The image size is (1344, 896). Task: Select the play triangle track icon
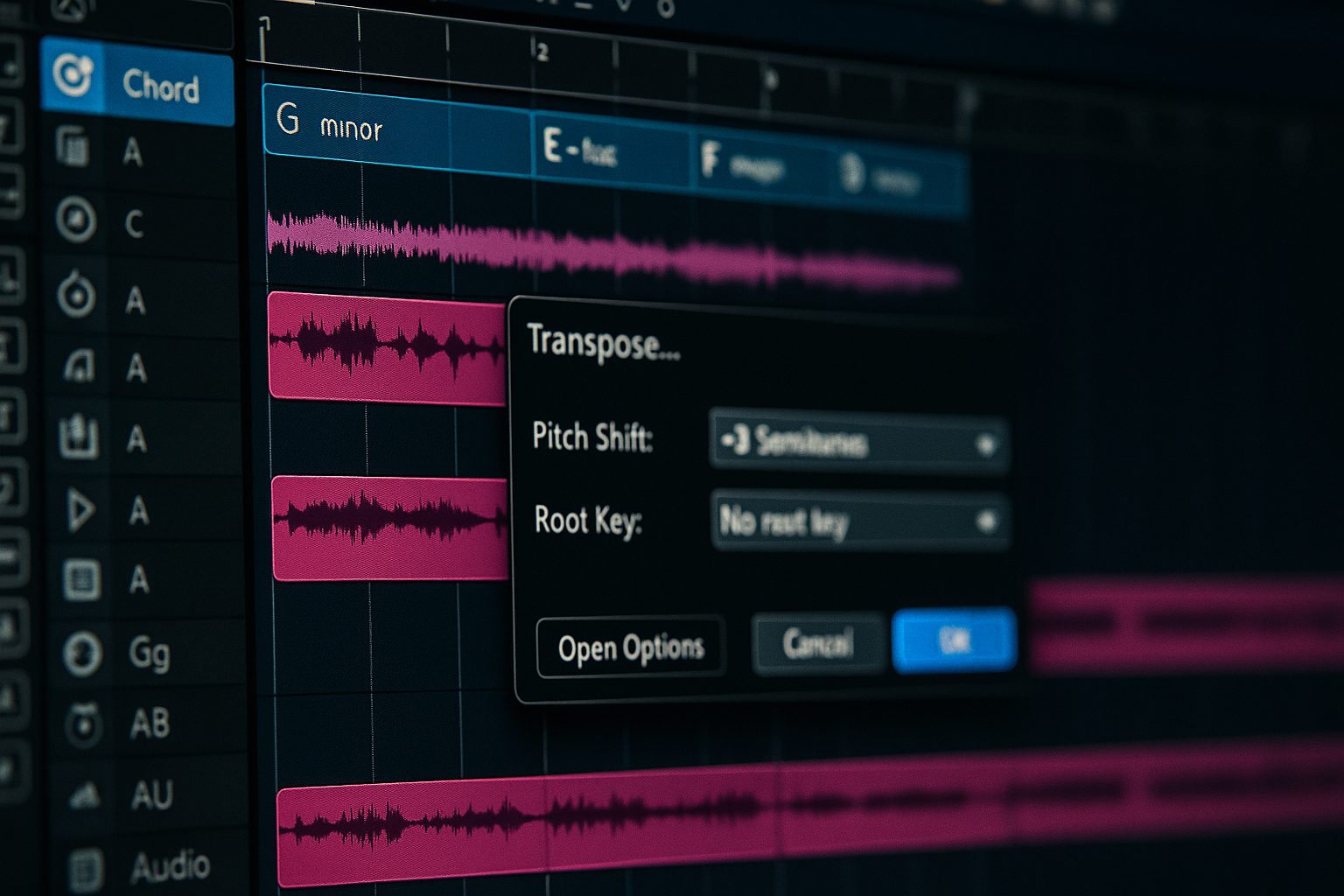80,509
